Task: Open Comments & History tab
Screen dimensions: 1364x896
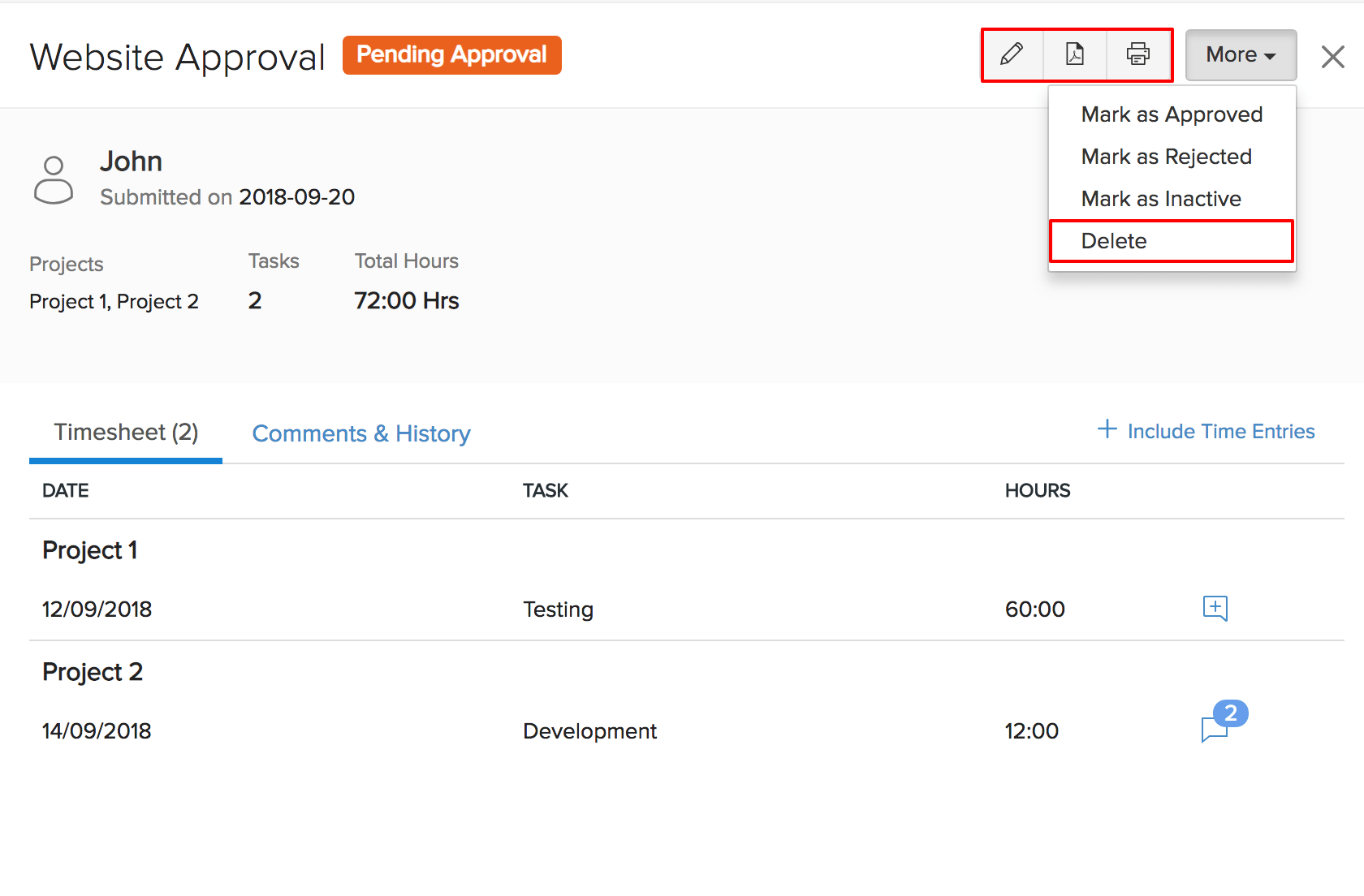Action: click(x=361, y=433)
